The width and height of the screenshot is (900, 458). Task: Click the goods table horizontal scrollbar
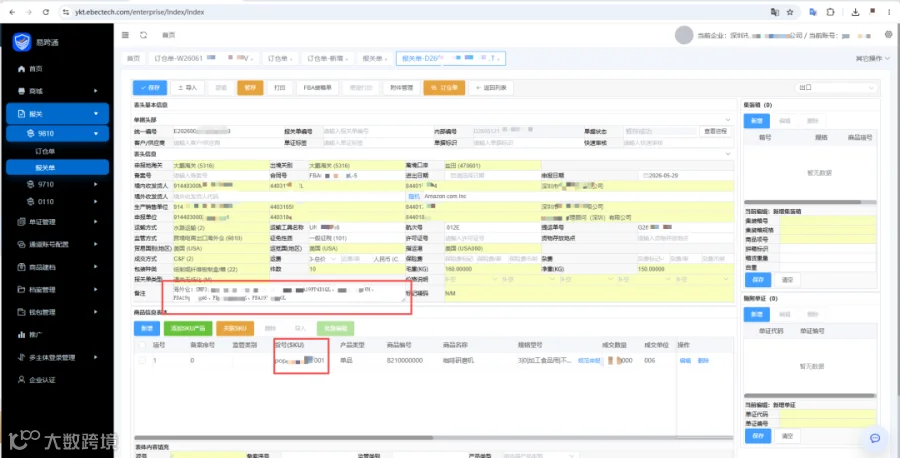tap(284, 438)
